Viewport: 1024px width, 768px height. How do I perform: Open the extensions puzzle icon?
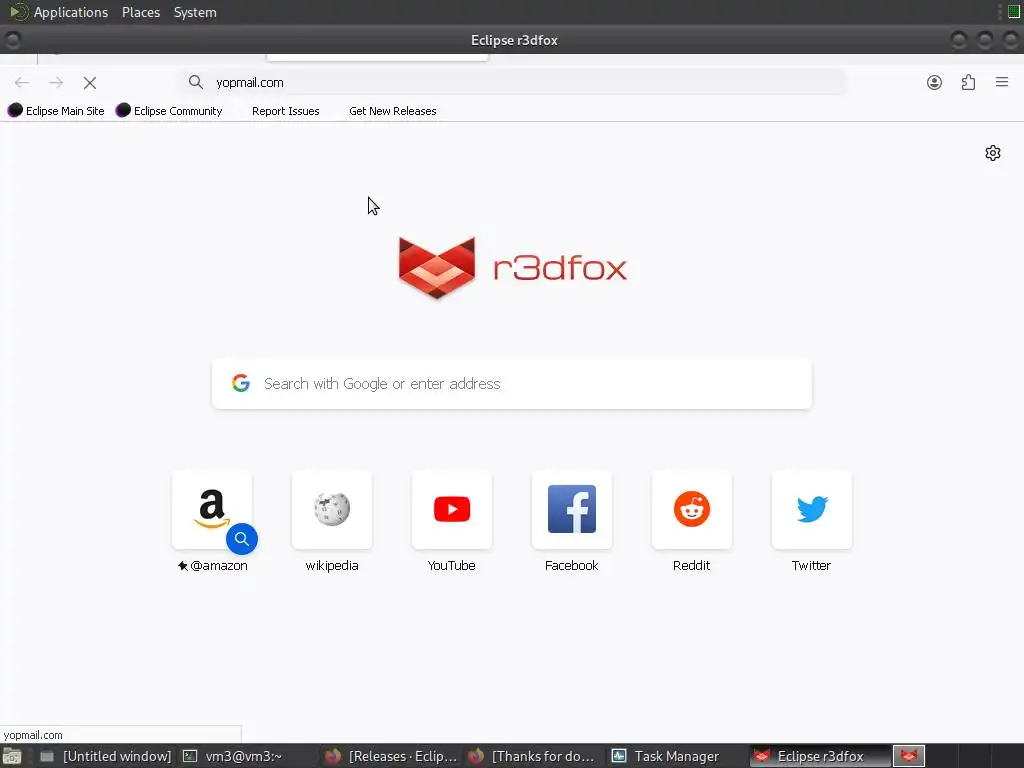pos(968,82)
